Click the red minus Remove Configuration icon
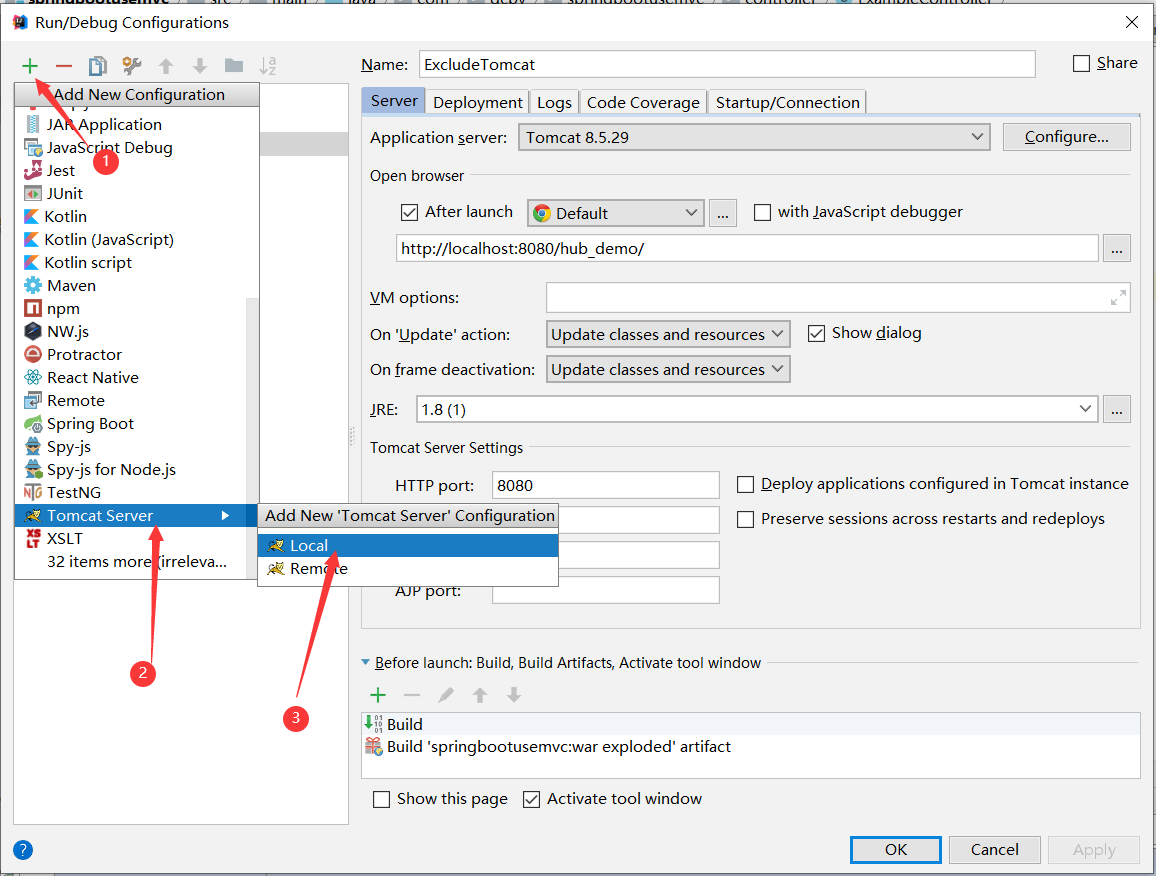 [64, 66]
